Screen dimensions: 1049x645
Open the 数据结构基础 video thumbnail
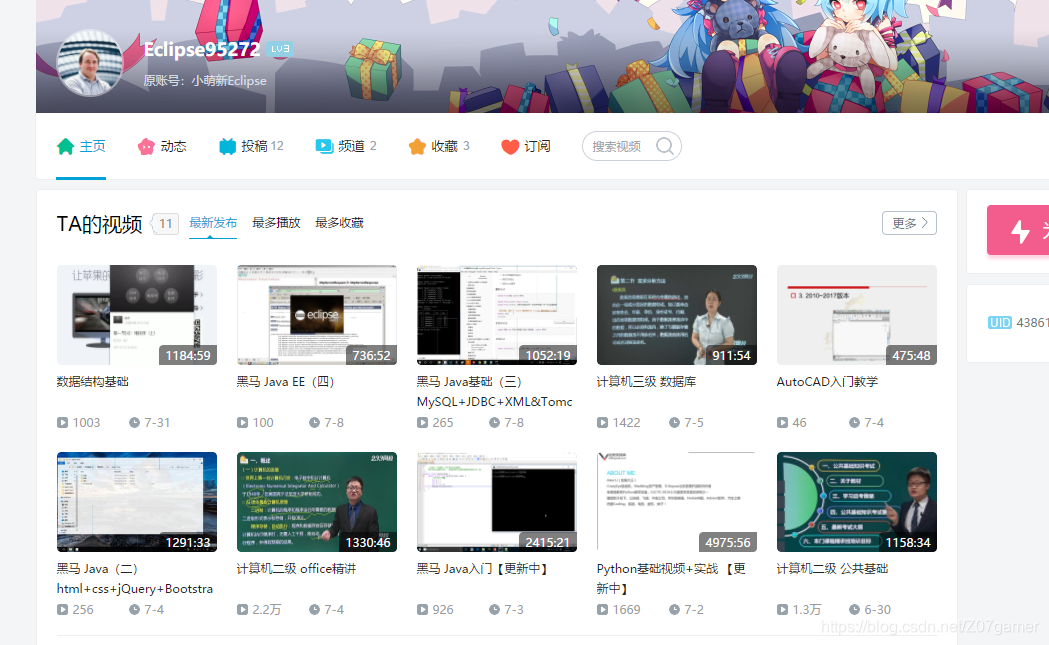[x=137, y=315]
